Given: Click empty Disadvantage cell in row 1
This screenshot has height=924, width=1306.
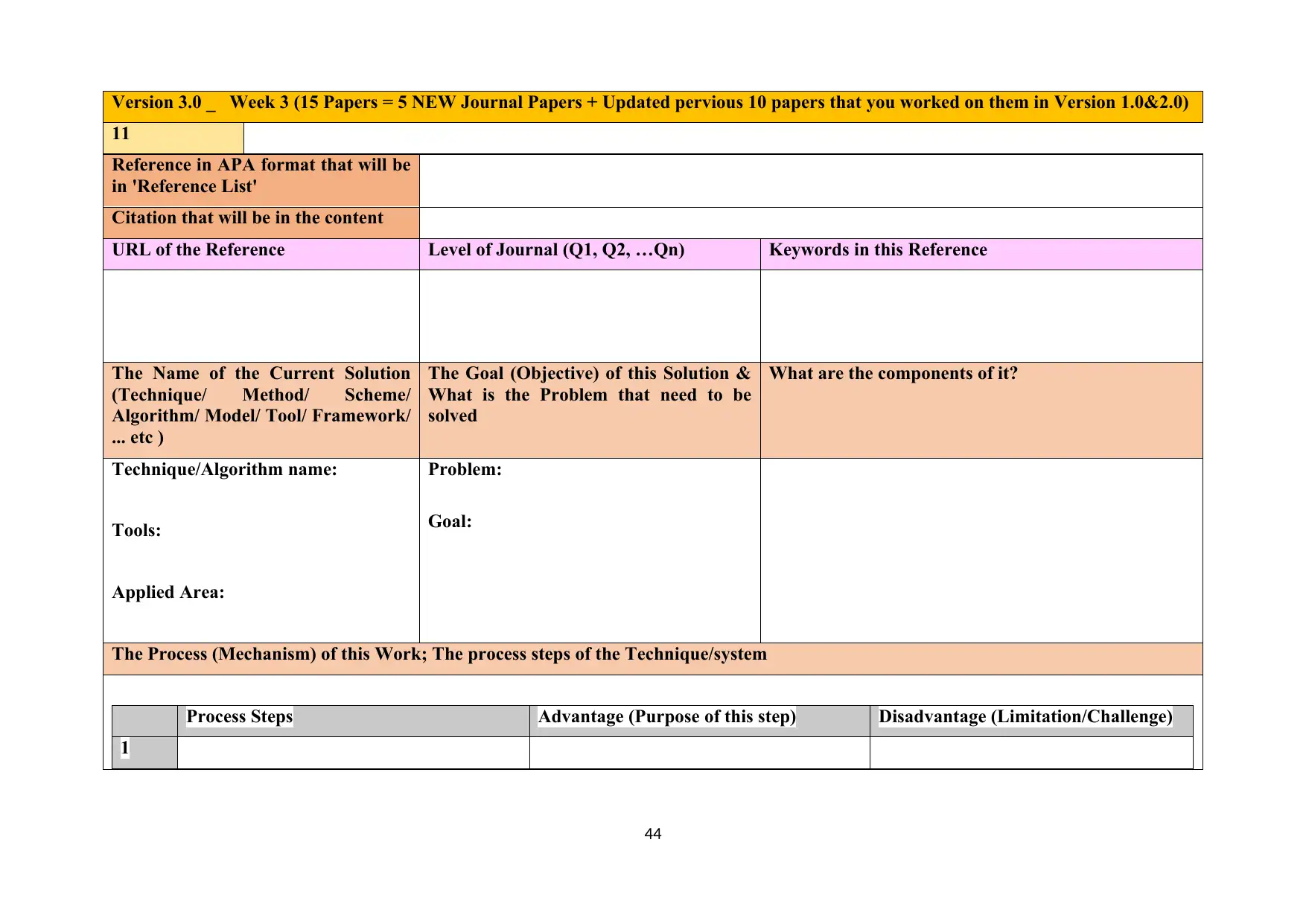Looking at the screenshot, I should 1031,752.
